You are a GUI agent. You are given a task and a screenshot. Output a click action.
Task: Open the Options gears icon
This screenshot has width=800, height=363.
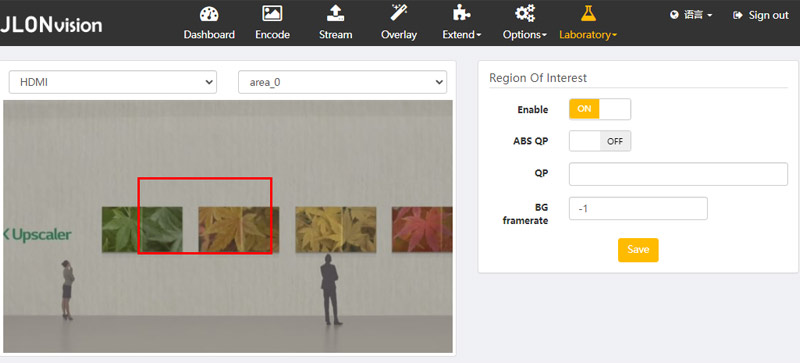[524, 13]
